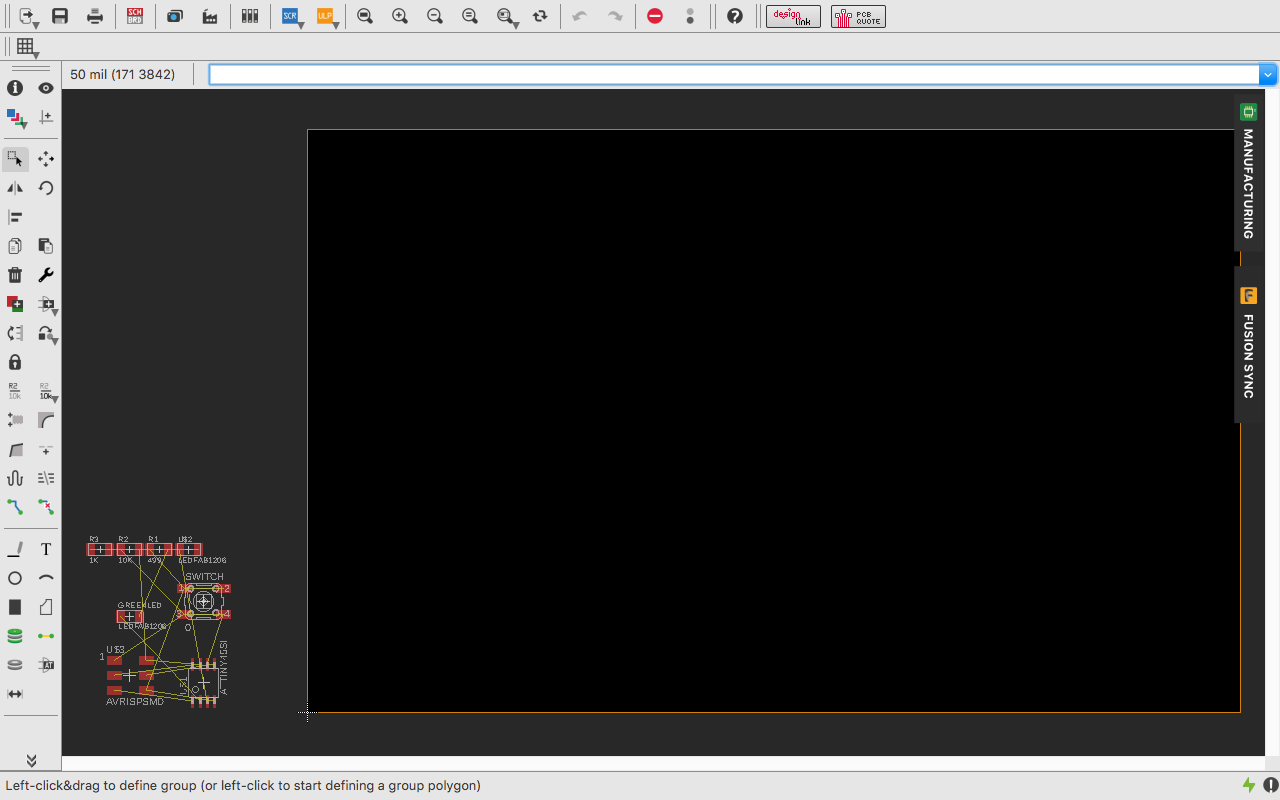Pick the Align tool
1280x800 pixels.
coord(15,217)
